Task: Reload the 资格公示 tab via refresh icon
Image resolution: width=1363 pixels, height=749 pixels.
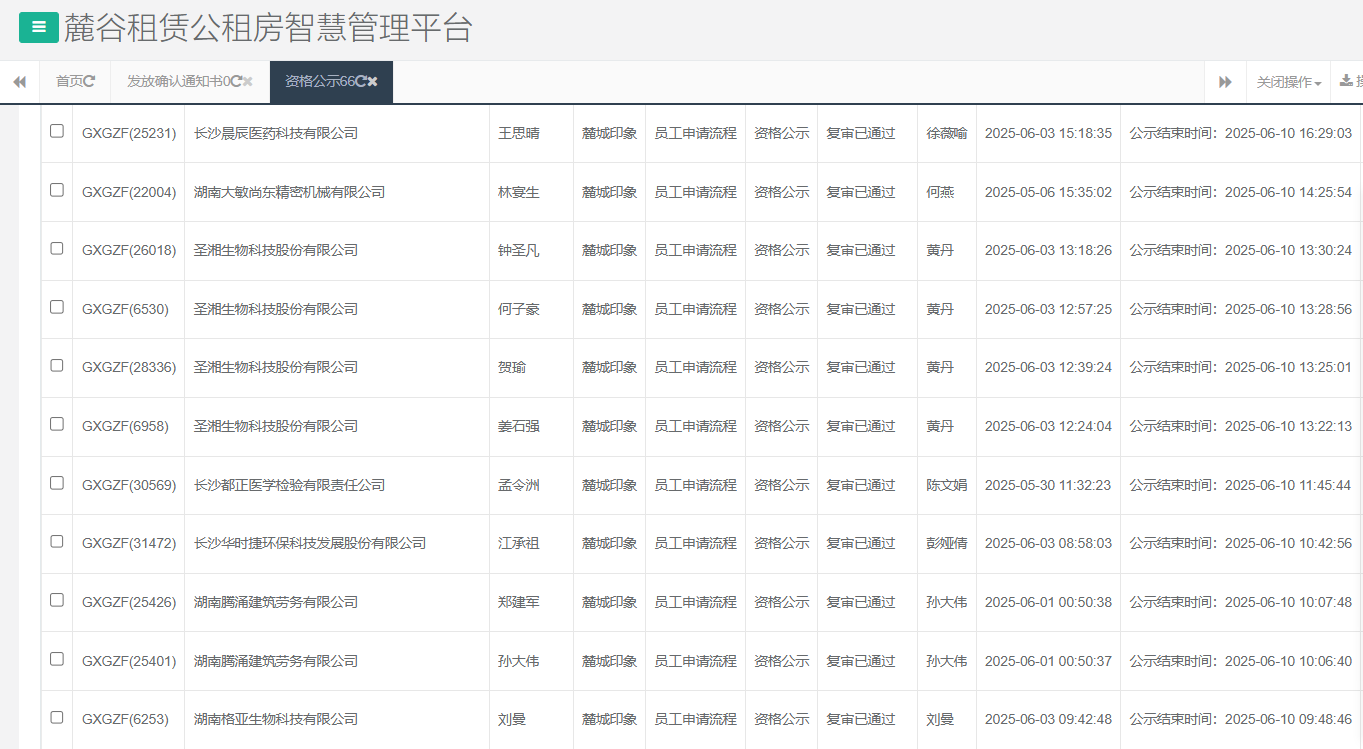Action: (361, 82)
